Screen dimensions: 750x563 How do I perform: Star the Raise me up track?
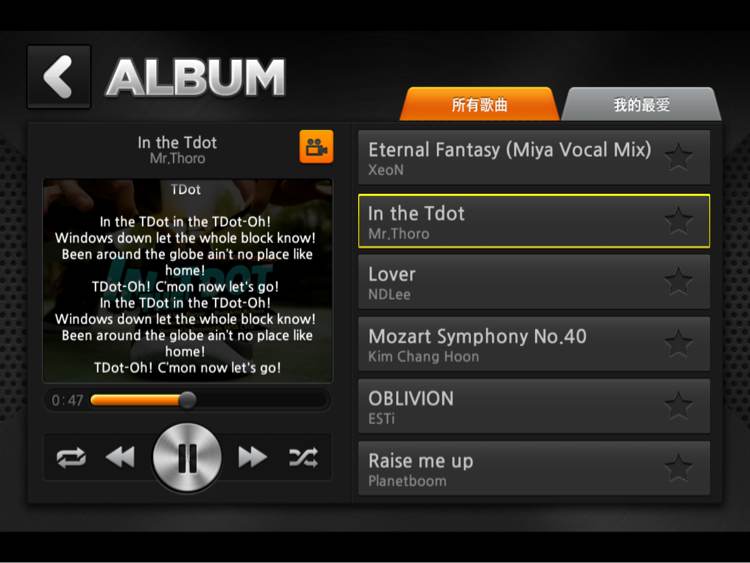(x=678, y=467)
